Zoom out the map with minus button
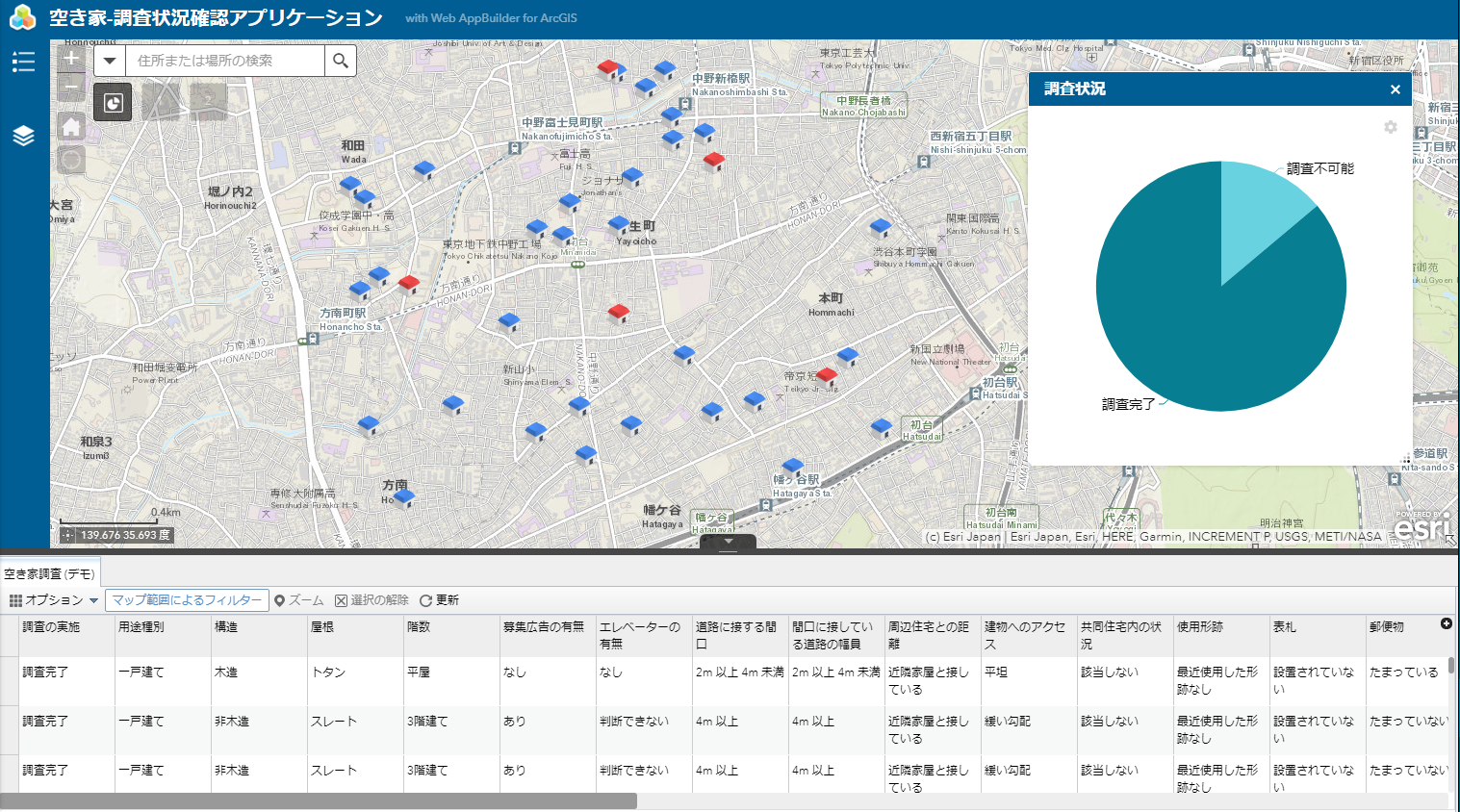1460x812 pixels. [71, 87]
